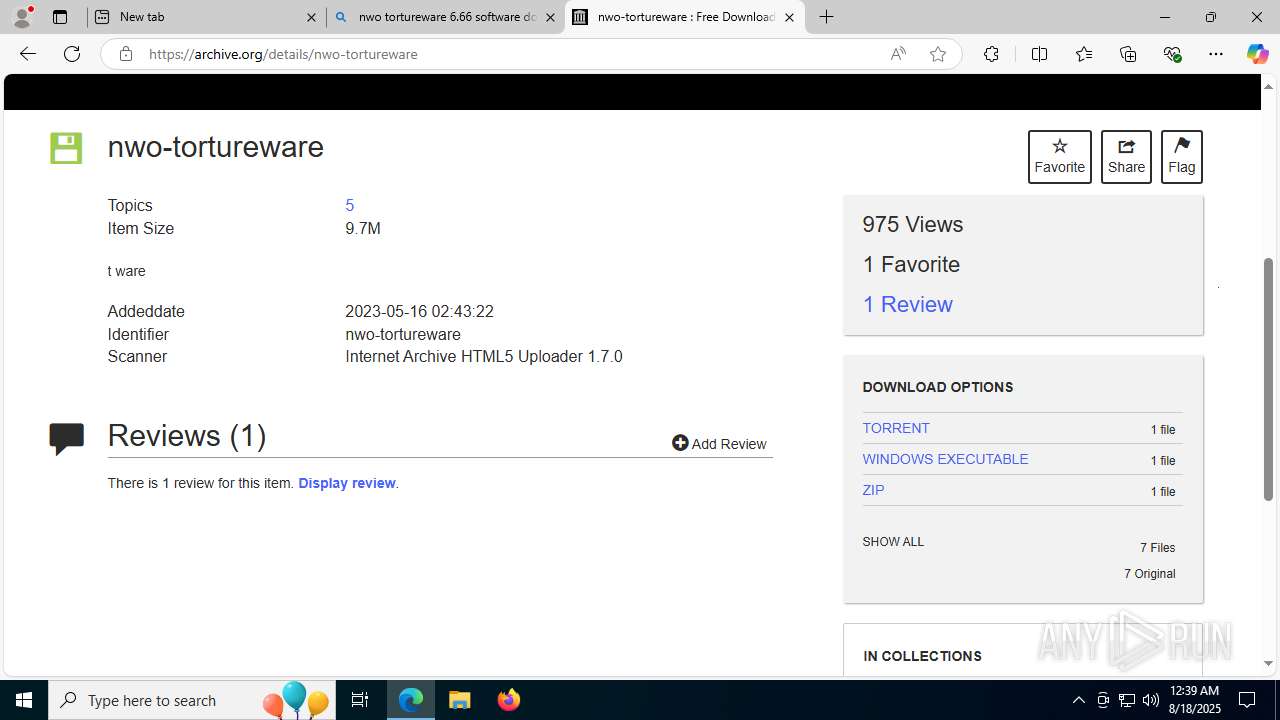Open Favorites list icon in toolbar
The image size is (1280, 720).
coord(1084,54)
